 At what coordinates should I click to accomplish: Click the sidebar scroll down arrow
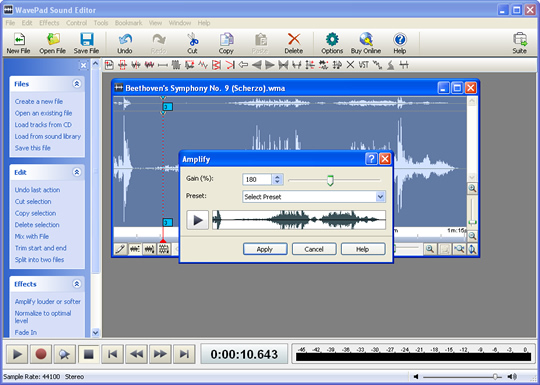(96, 333)
